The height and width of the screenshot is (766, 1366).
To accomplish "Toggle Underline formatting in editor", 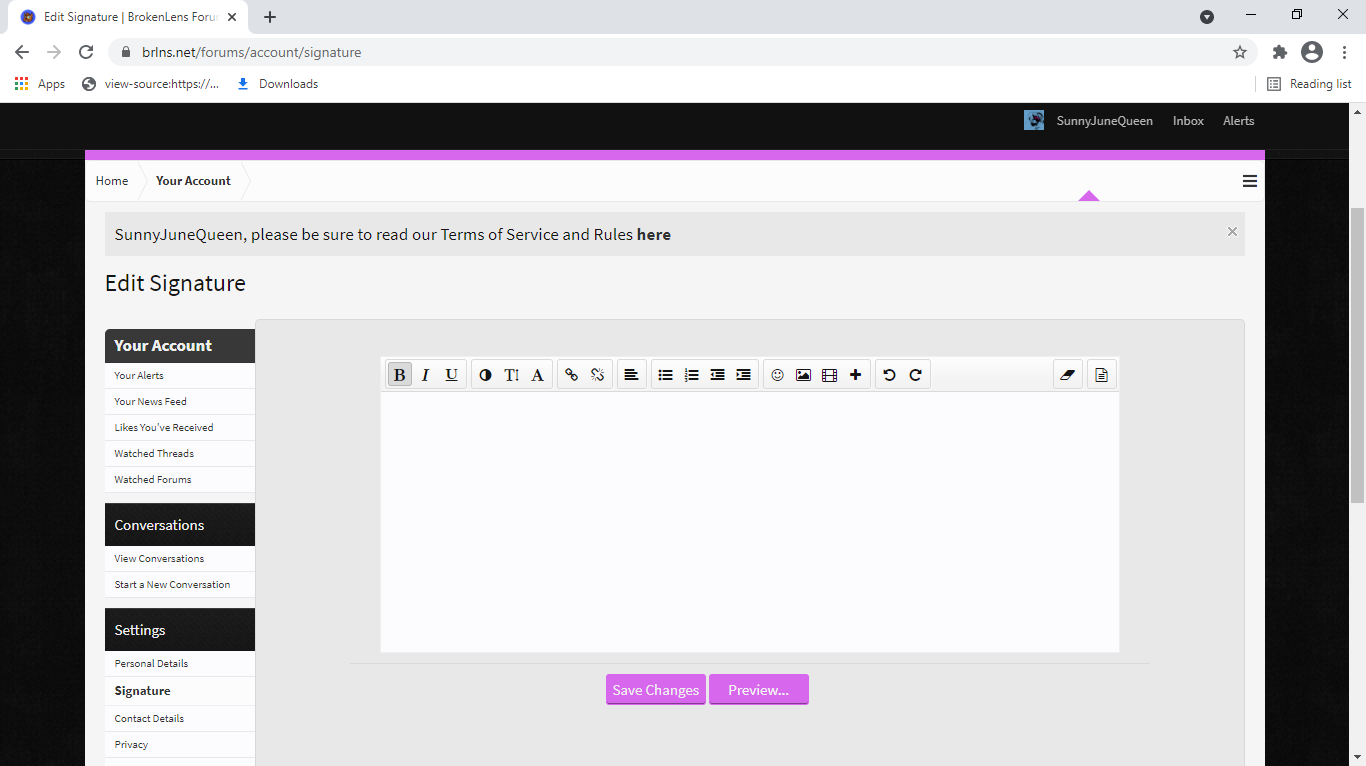I will pos(451,375).
